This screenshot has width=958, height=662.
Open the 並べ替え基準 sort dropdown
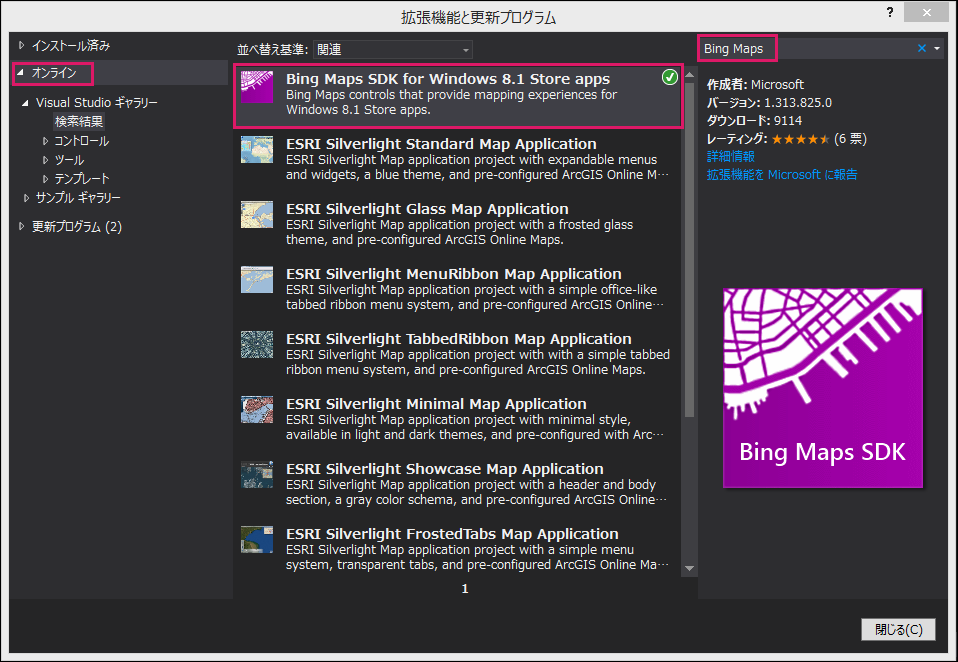coord(393,49)
